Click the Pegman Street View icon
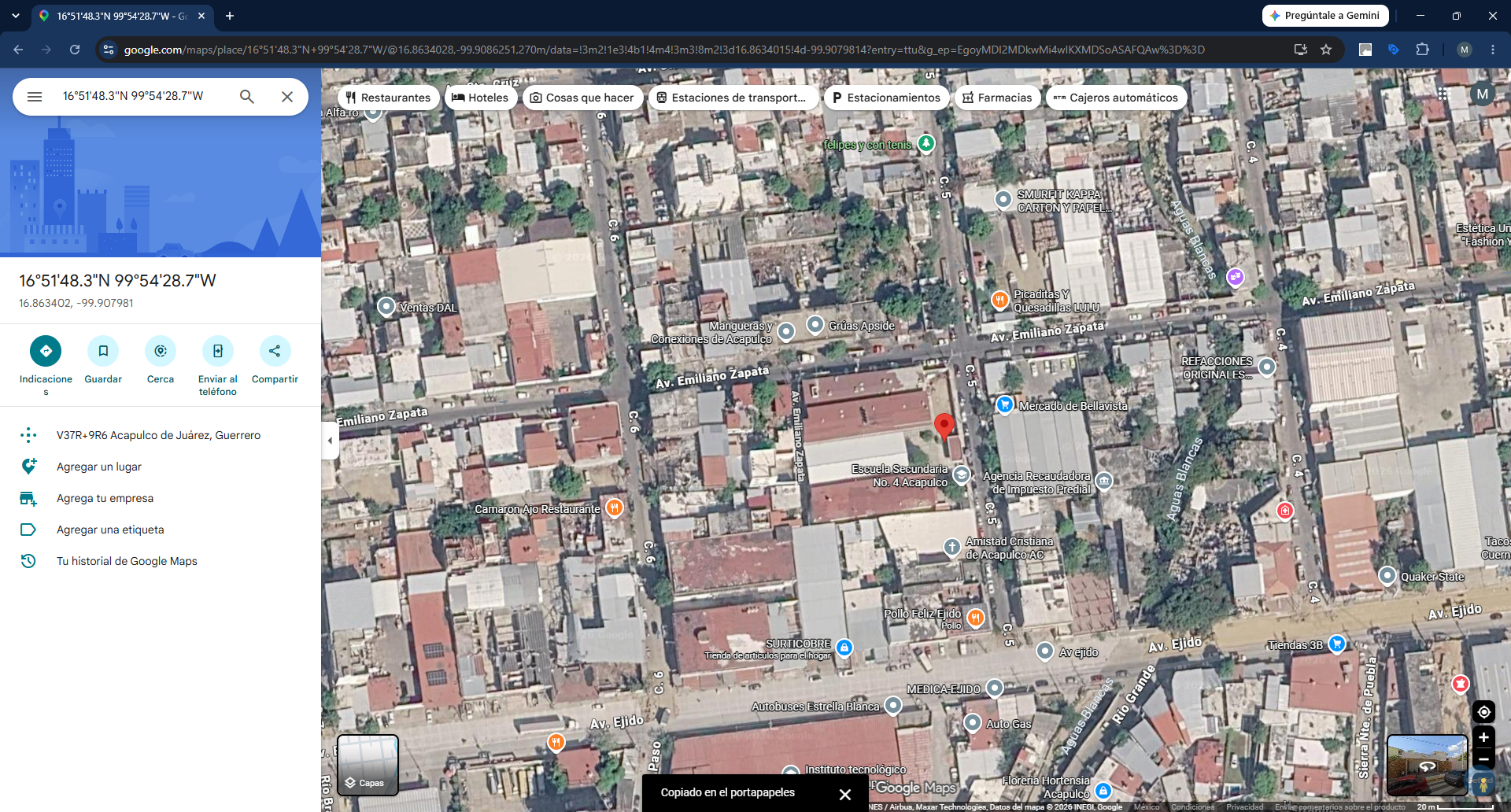 1483,784
